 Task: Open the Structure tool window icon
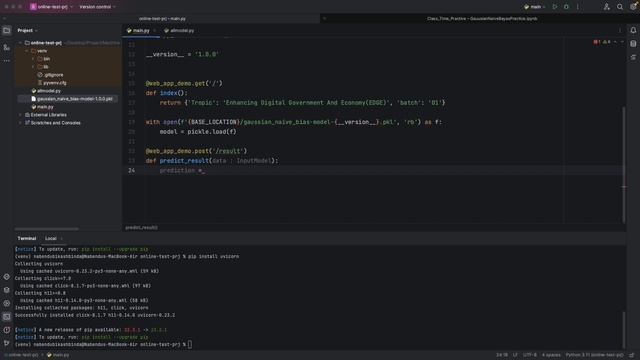(x=7, y=47)
